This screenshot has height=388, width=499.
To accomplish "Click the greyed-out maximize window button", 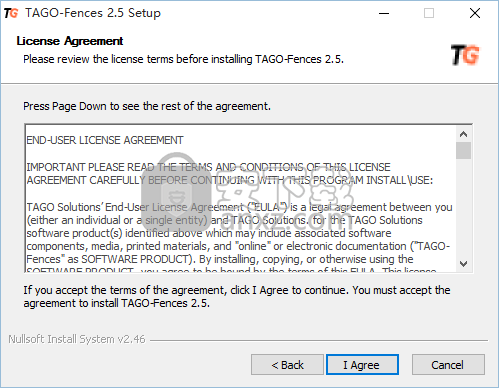I will [x=429, y=13].
